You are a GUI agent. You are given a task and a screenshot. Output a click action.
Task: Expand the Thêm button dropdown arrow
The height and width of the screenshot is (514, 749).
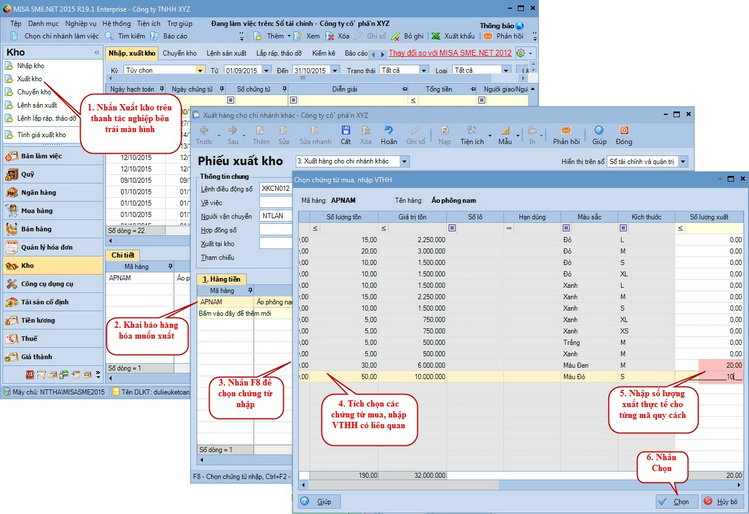click(x=289, y=36)
